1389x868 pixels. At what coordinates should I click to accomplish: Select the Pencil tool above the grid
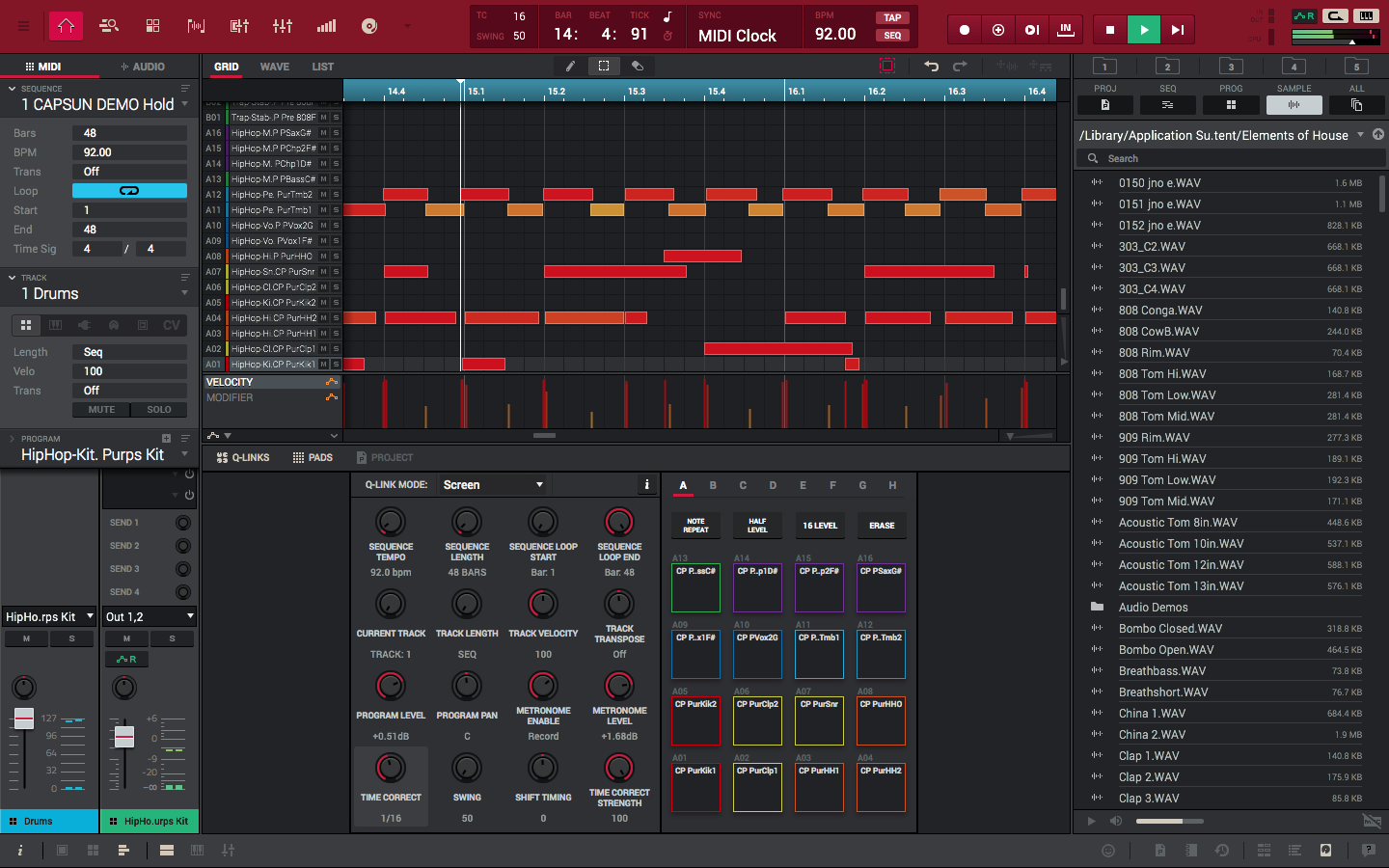click(x=568, y=66)
